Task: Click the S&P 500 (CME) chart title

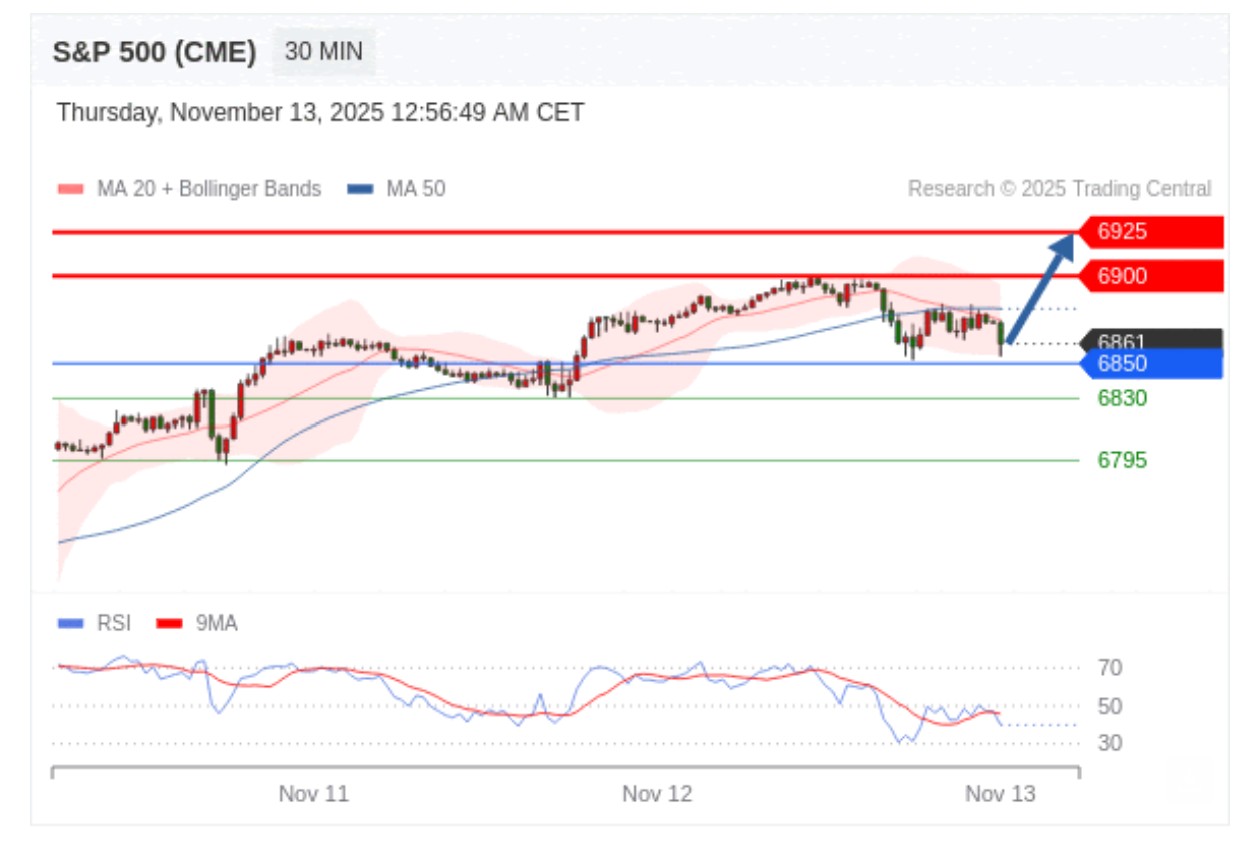Action: (x=154, y=52)
